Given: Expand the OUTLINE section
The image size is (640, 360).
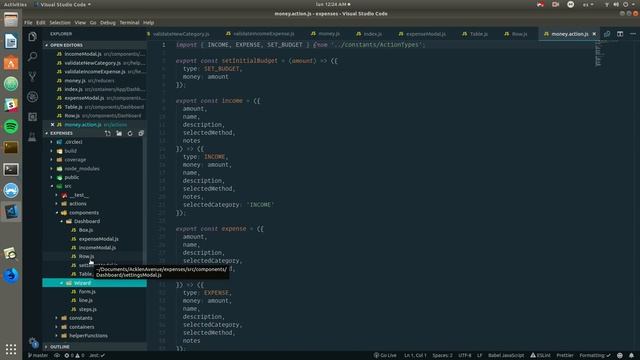Looking at the screenshot, I should pos(94,347).
